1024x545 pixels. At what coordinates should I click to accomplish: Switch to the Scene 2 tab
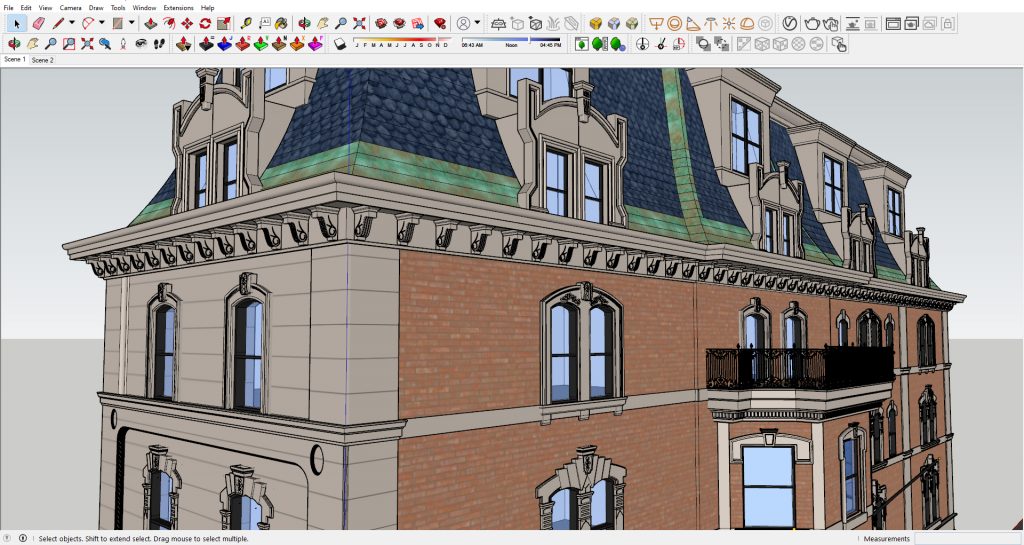tap(42, 60)
